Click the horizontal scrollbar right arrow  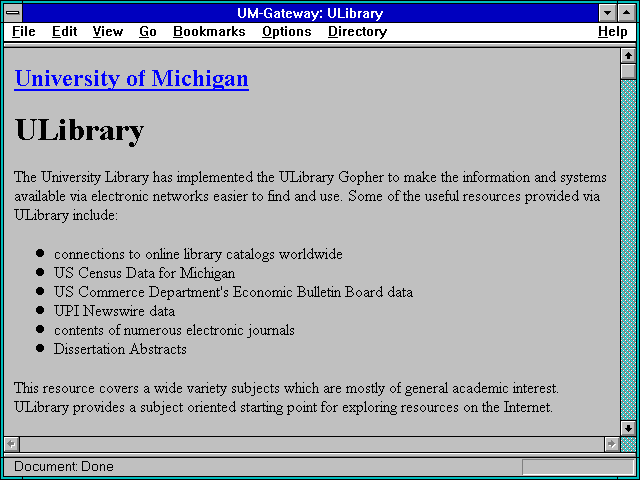611,444
